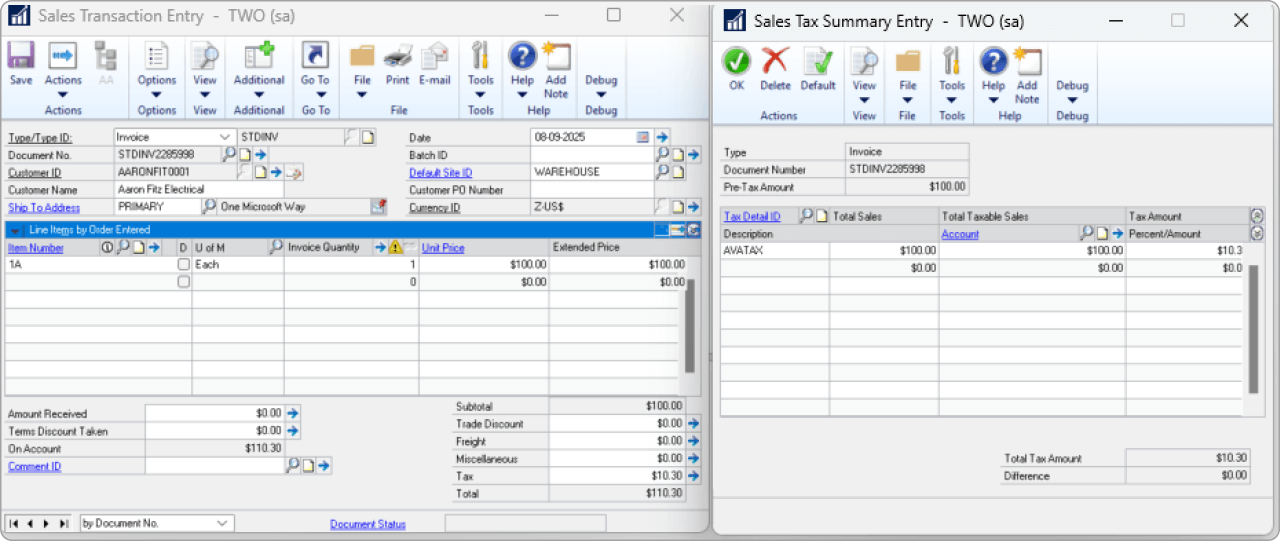Viewport: 1280px width, 541px height.
Task: Click the Customer PO Number field
Action: (592, 190)
